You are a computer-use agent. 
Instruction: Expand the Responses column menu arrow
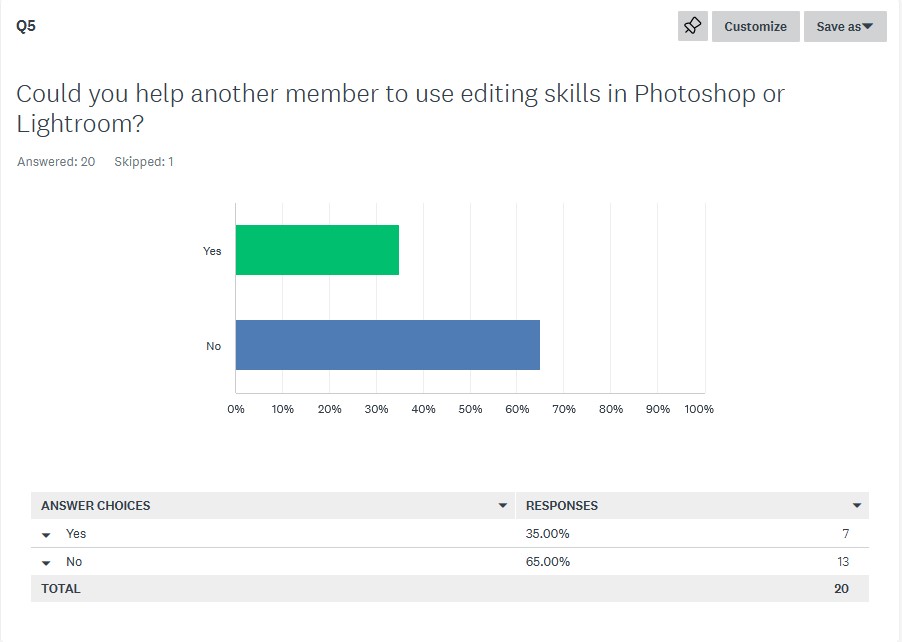[x=857, y=506]
